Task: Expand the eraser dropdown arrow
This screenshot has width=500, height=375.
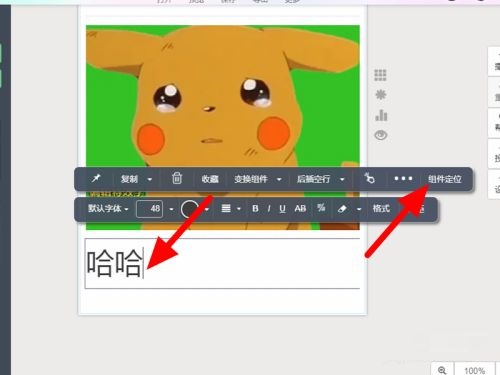Action: [359, 209]
